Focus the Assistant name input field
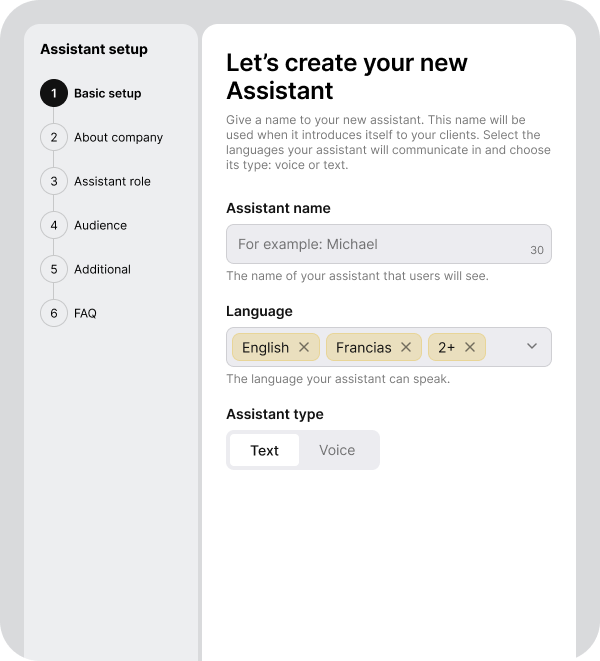Screen dimensions: 600x661 [x=380, y=244]
